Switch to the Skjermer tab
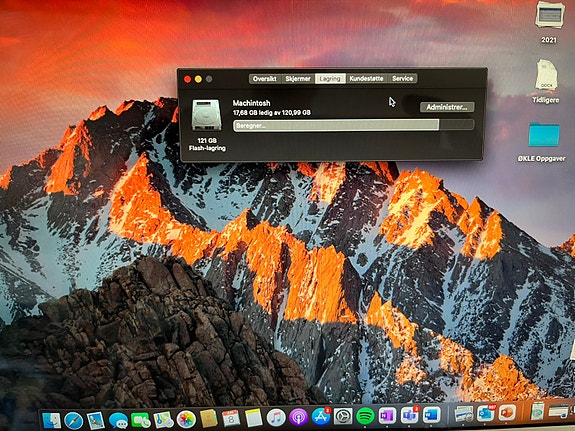 (x=298, y=78)
